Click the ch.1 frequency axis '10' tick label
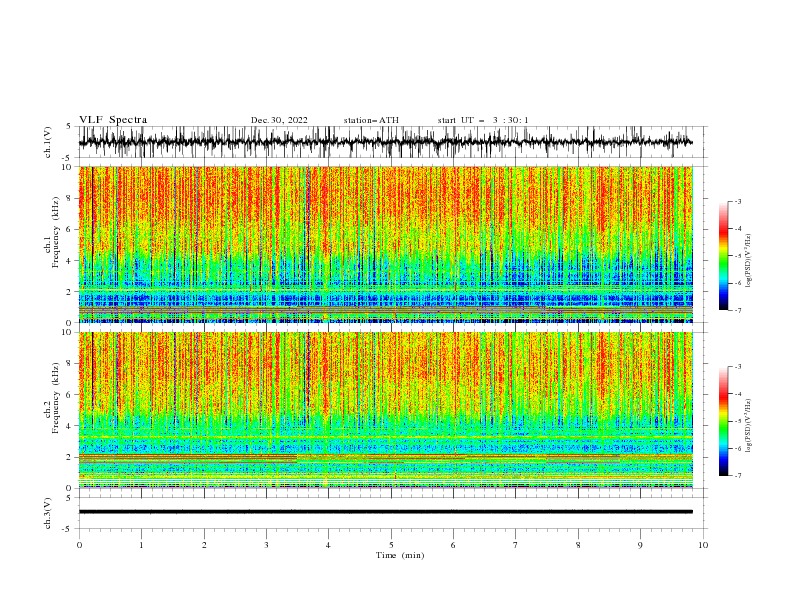 click(x=69, y=167)
